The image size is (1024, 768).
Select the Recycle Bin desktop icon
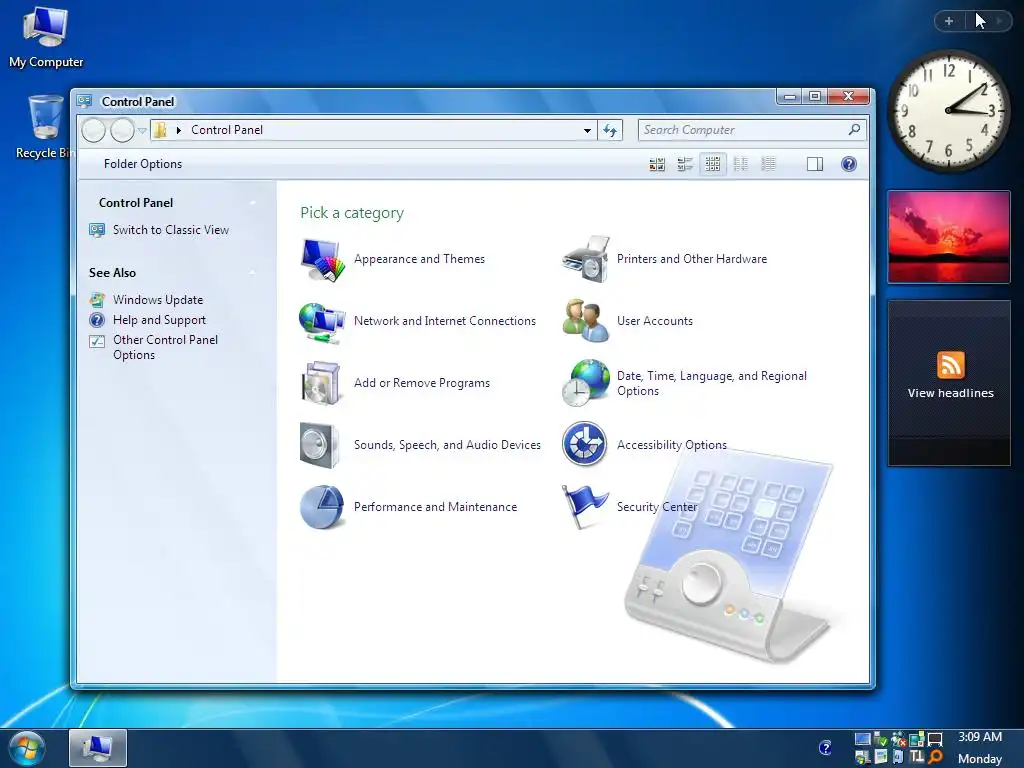(44, 127)
